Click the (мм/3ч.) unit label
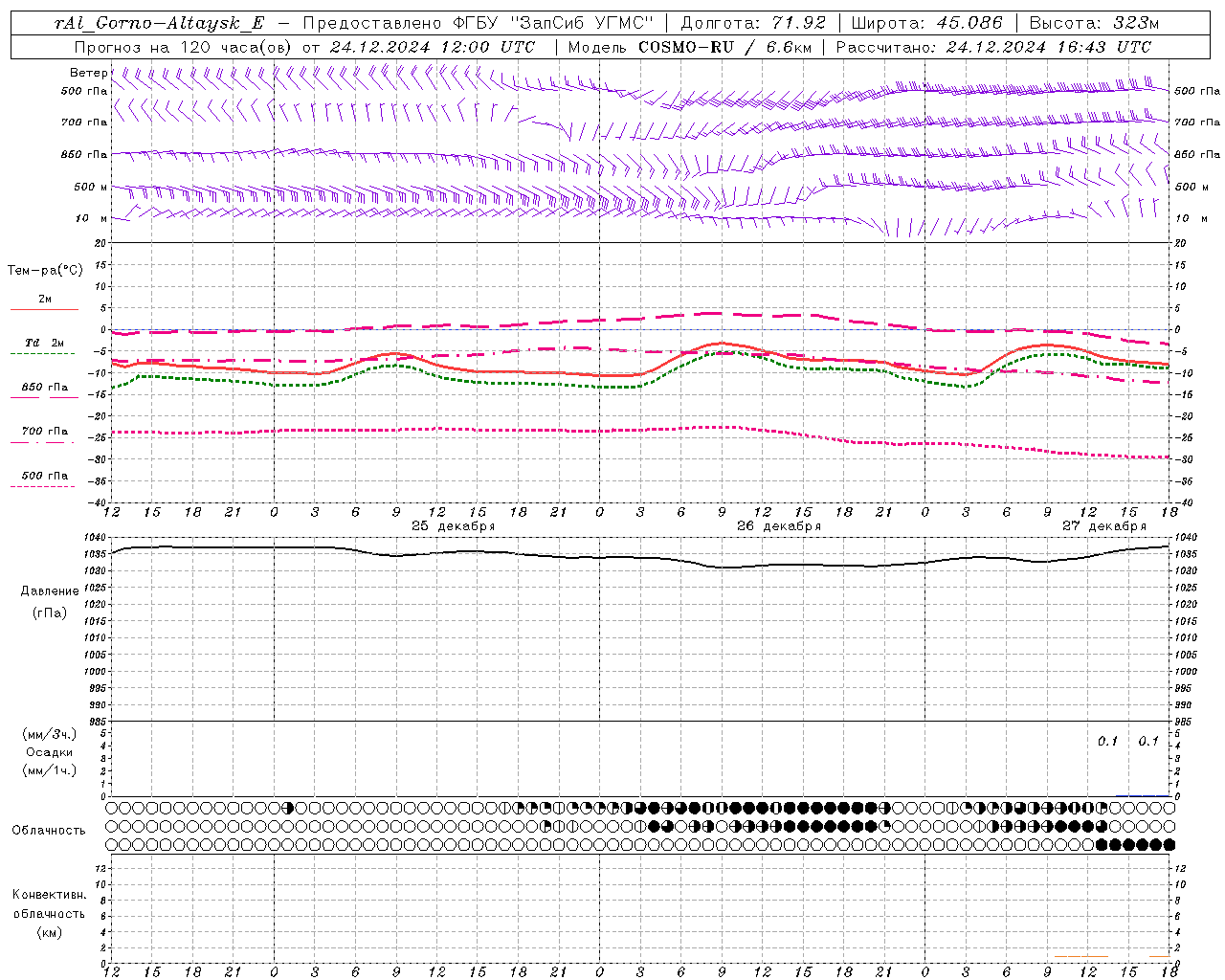1225x980 pixels. pos(50,735)
